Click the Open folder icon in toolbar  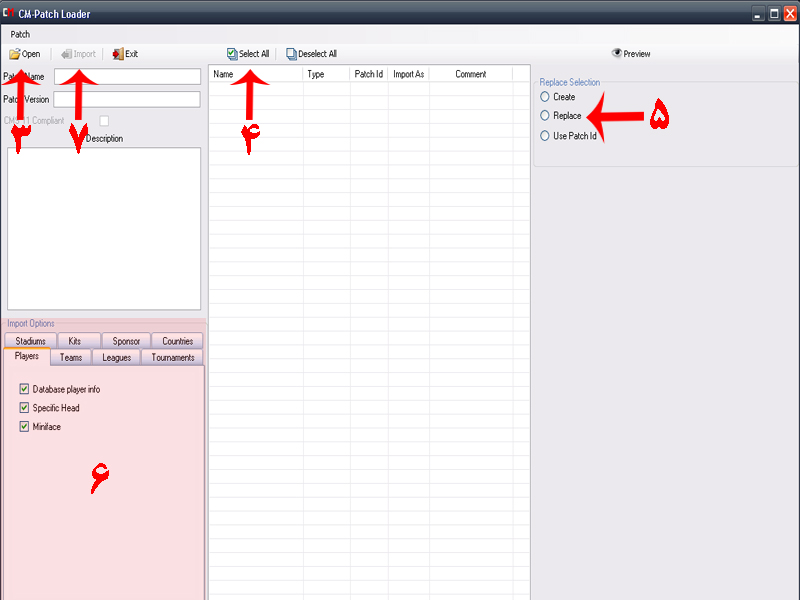pyautogui.click(x=14, y=54)
